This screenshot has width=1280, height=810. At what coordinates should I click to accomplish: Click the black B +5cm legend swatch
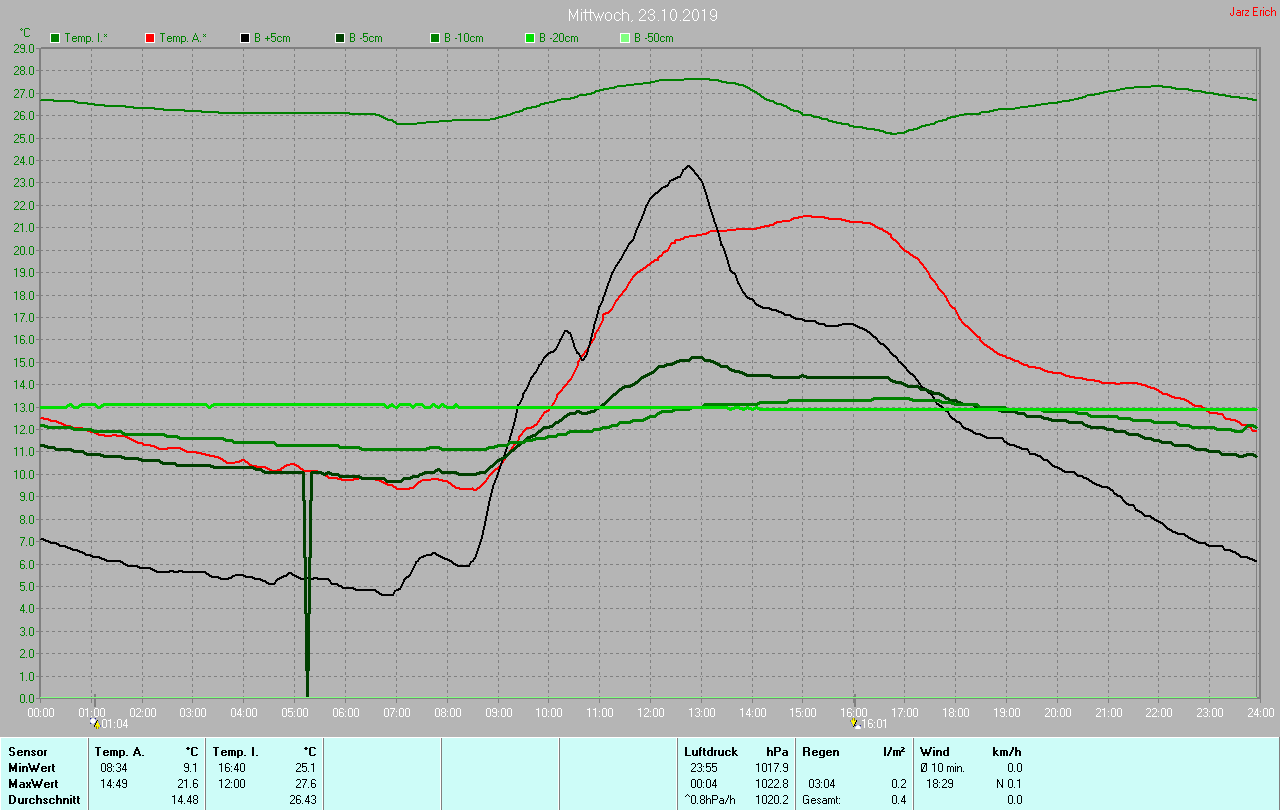(x=245, y=38)
